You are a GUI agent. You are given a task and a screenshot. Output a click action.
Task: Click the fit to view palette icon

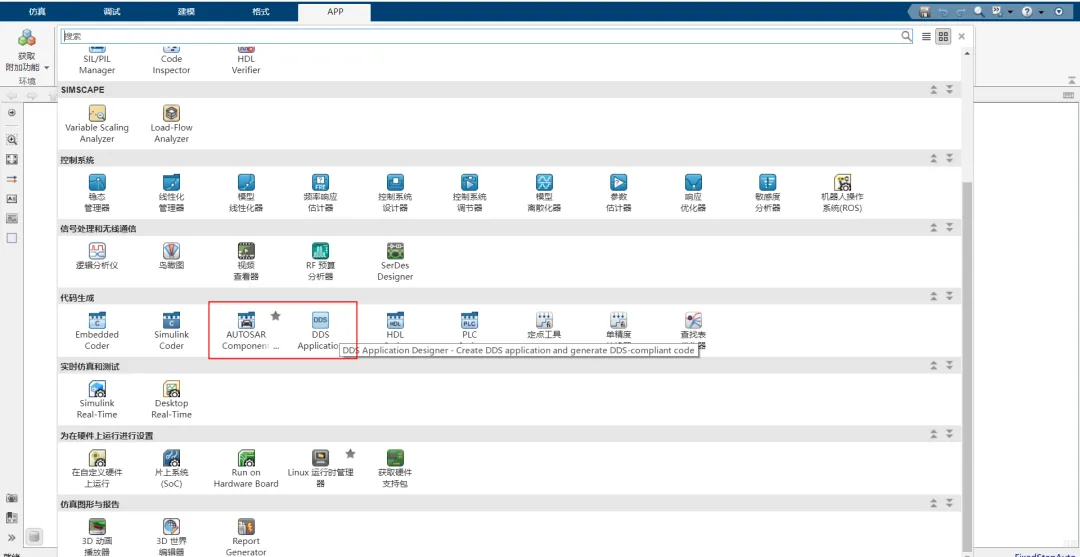[12, 159]
